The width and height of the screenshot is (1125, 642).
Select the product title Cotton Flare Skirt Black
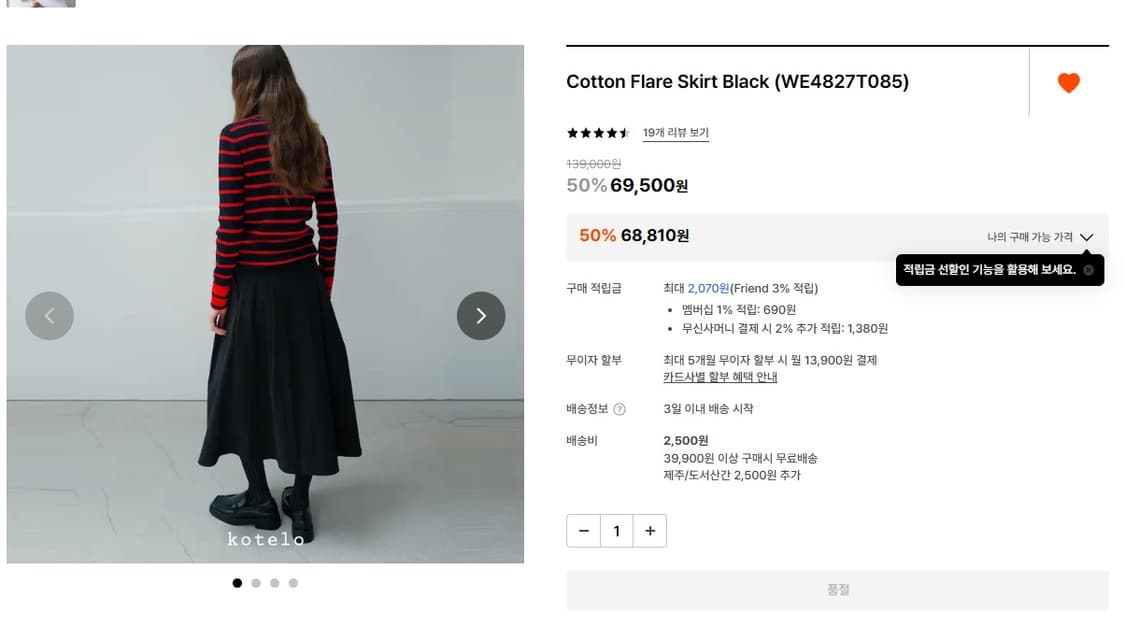pyautogui.click(x=737, y=82)
